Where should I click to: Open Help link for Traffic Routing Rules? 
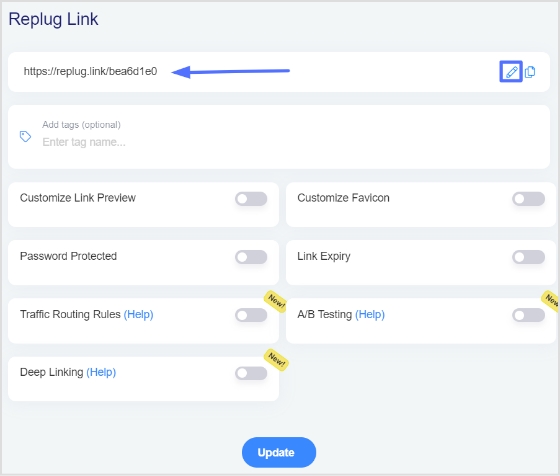(139, 314)
